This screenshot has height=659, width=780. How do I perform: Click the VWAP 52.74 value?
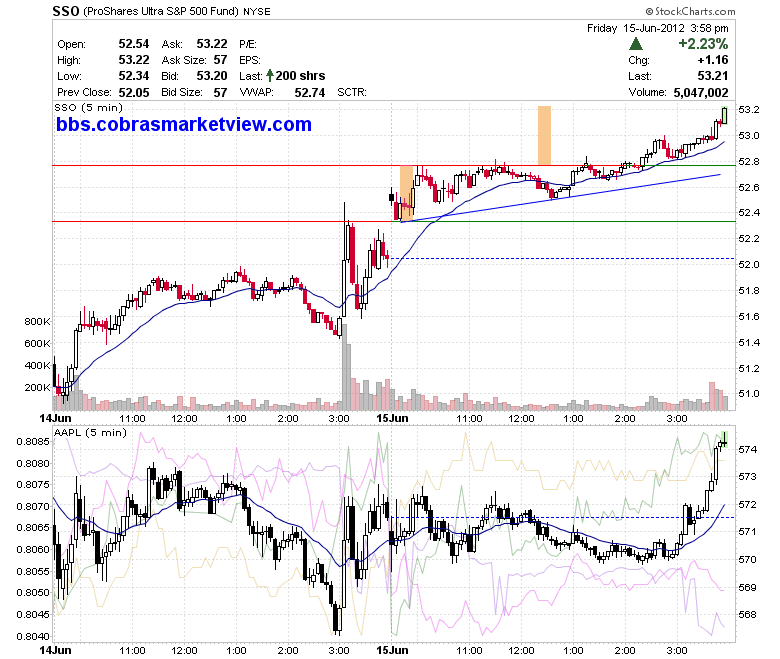(309, 93)
